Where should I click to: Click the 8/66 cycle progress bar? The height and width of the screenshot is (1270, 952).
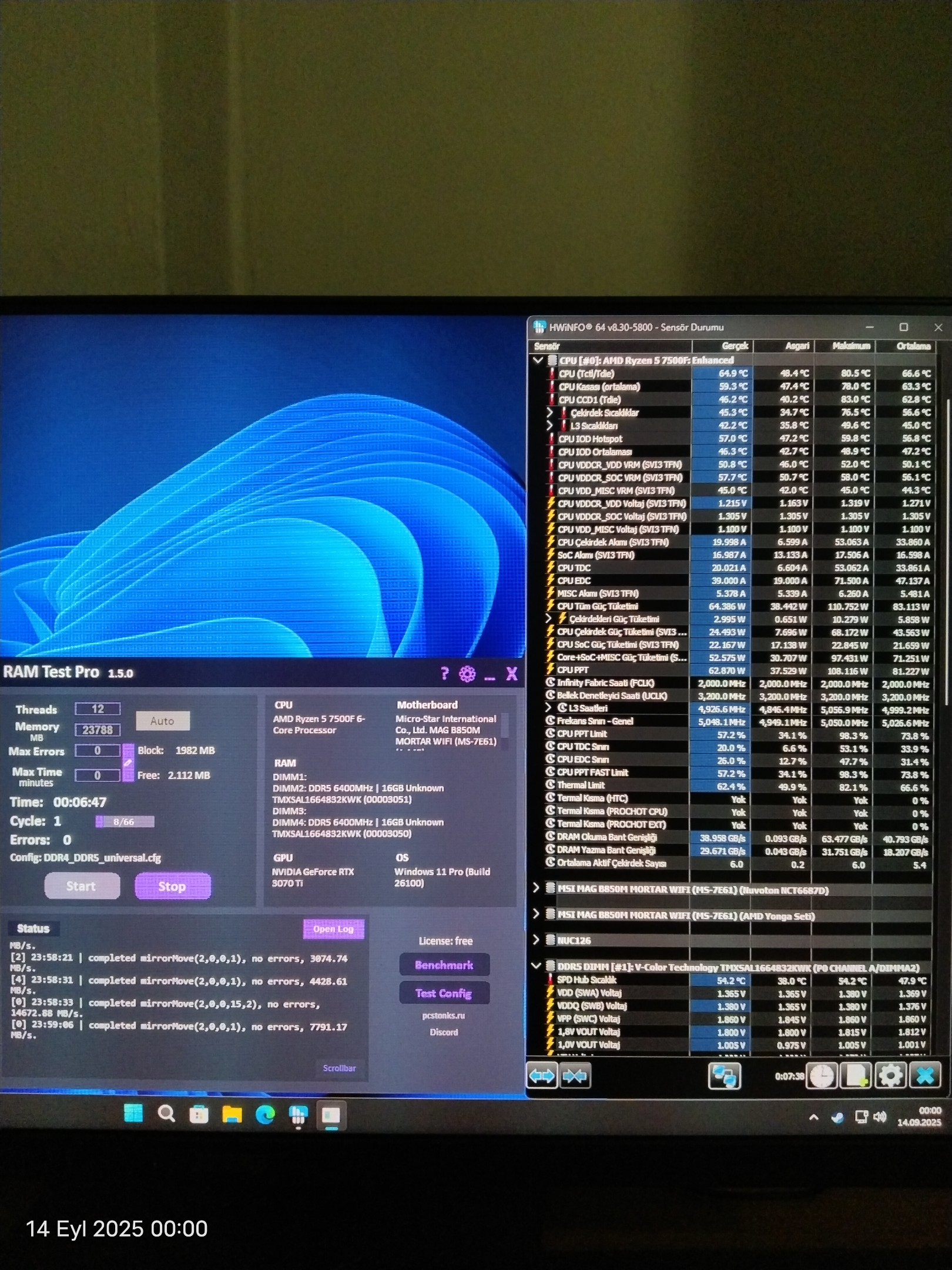[x=125, y=821]
